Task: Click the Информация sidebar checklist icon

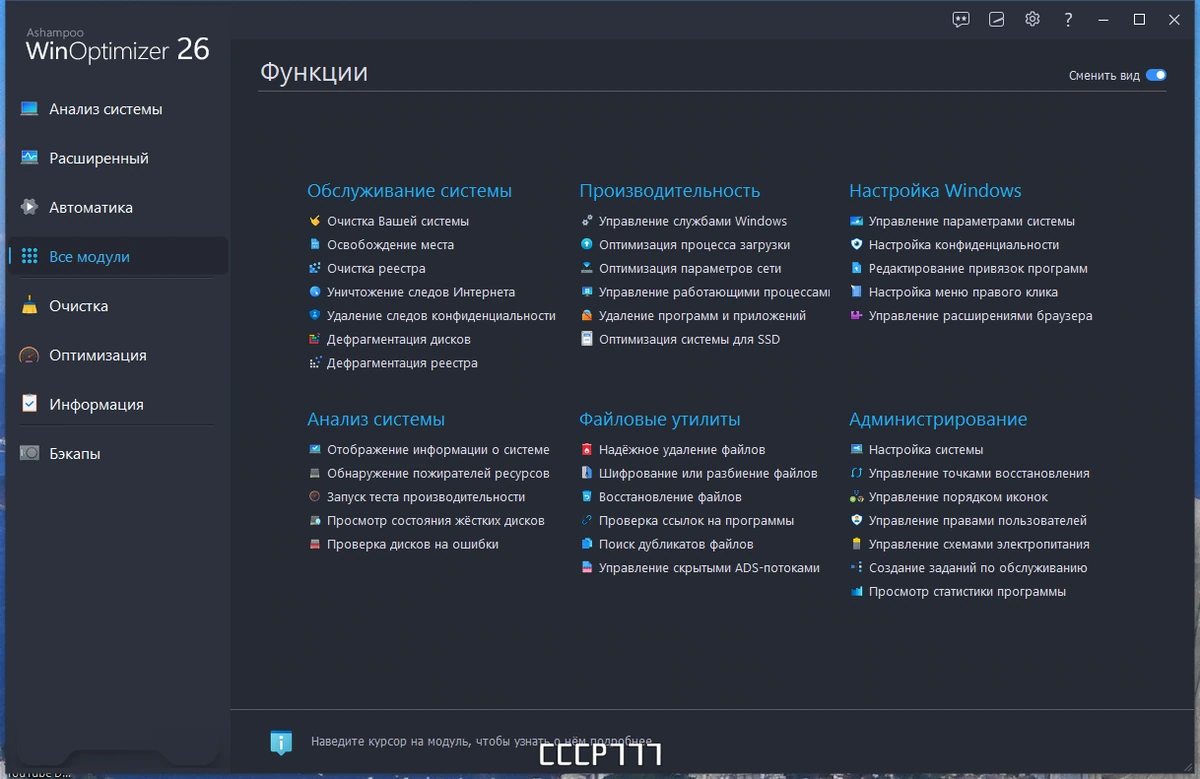Action: click(30, 404)
